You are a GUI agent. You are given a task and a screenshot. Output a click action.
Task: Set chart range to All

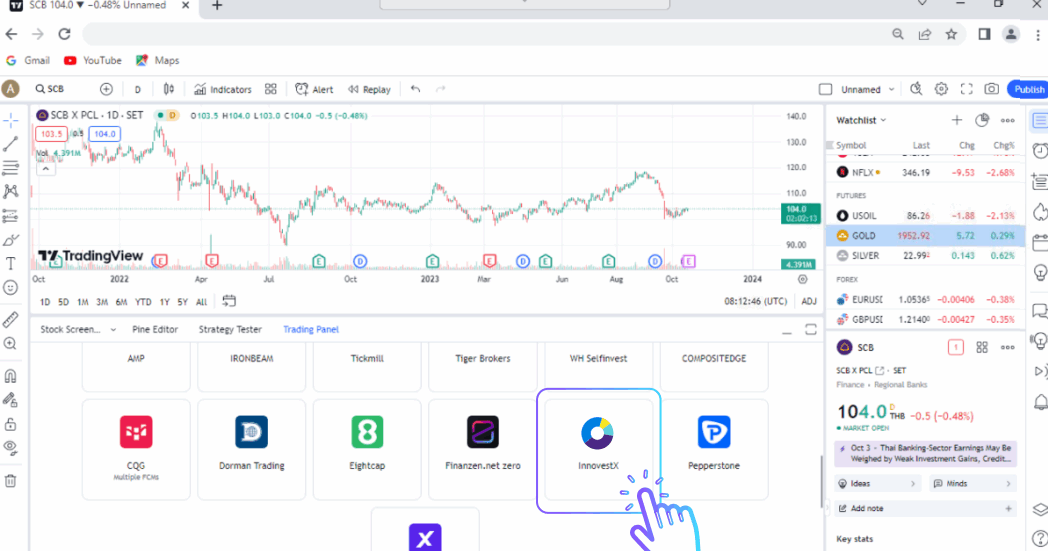point(201,302)
